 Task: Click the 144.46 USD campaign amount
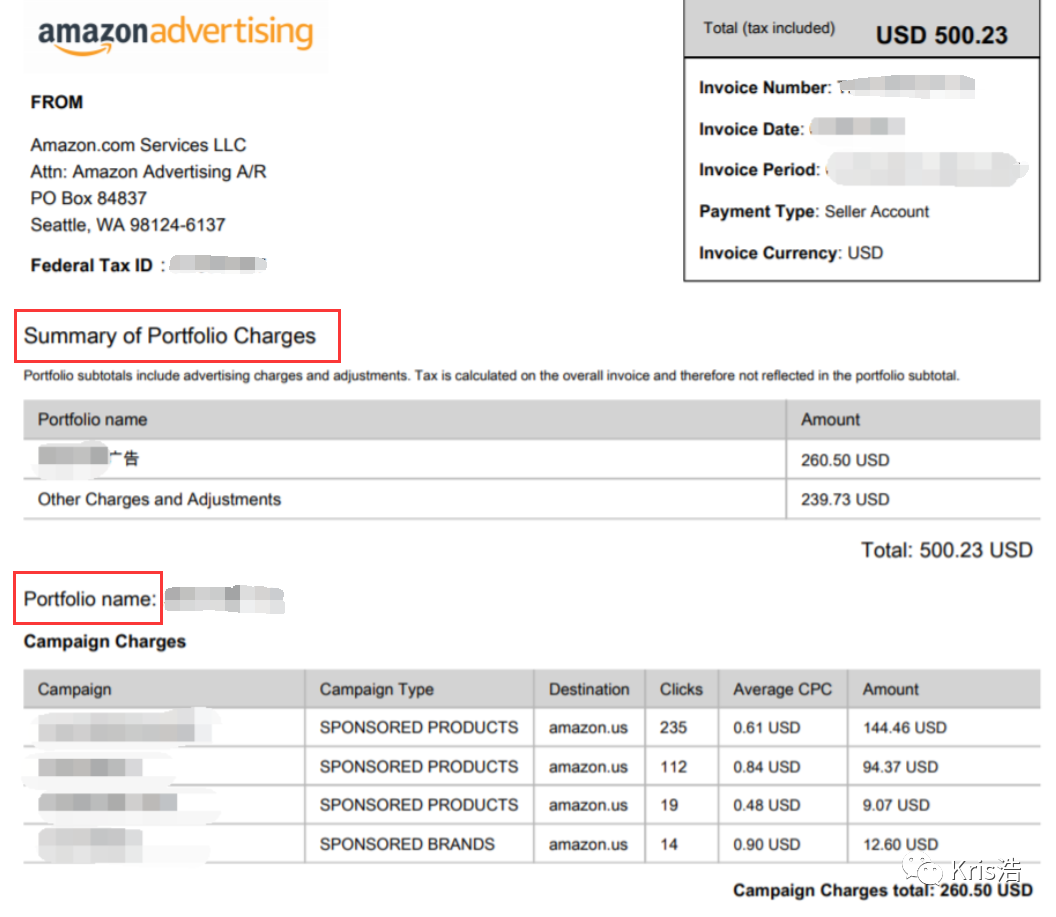click(904, 727)
